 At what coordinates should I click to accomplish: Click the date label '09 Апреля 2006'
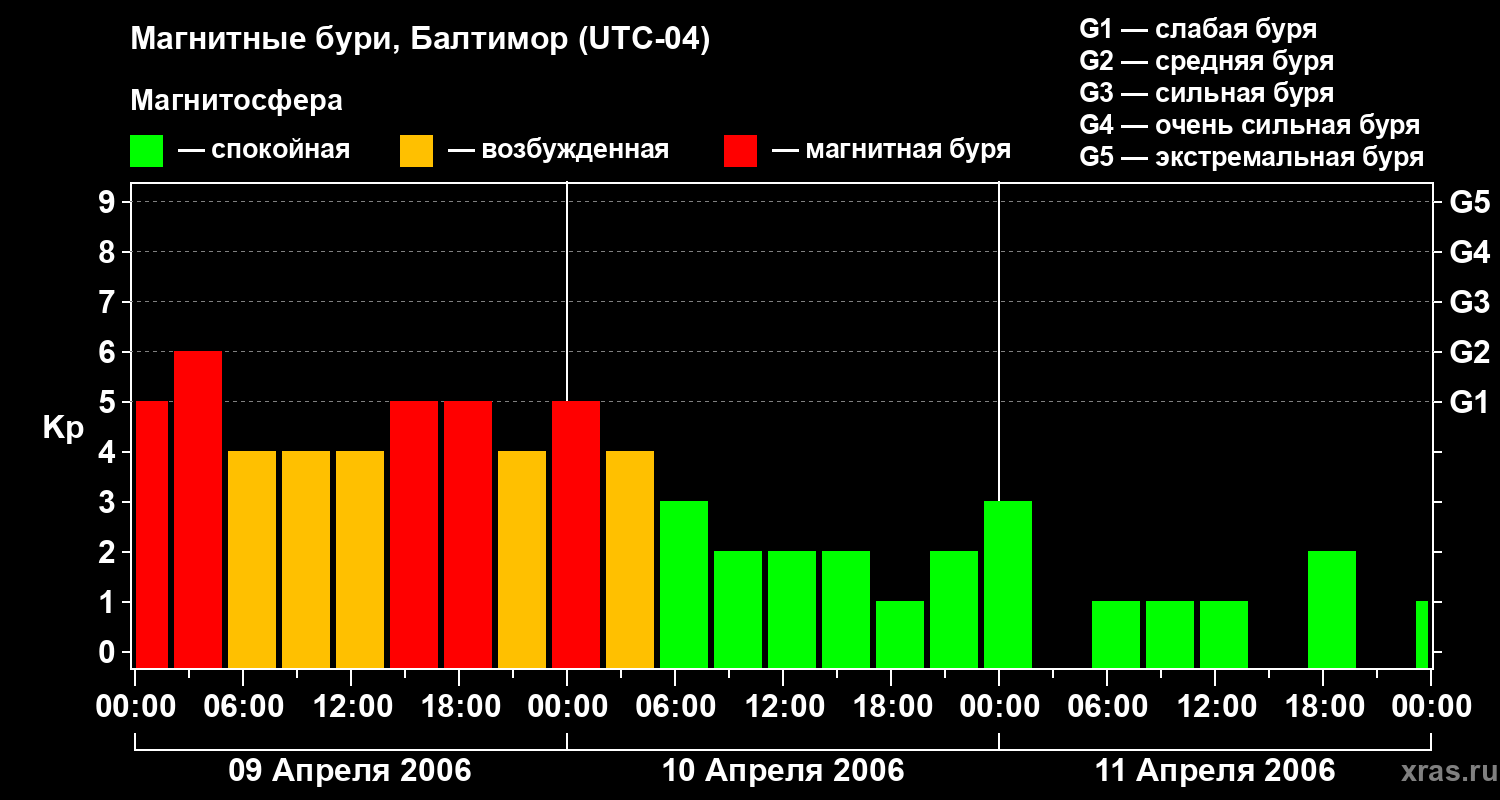[x=350, y=771]
